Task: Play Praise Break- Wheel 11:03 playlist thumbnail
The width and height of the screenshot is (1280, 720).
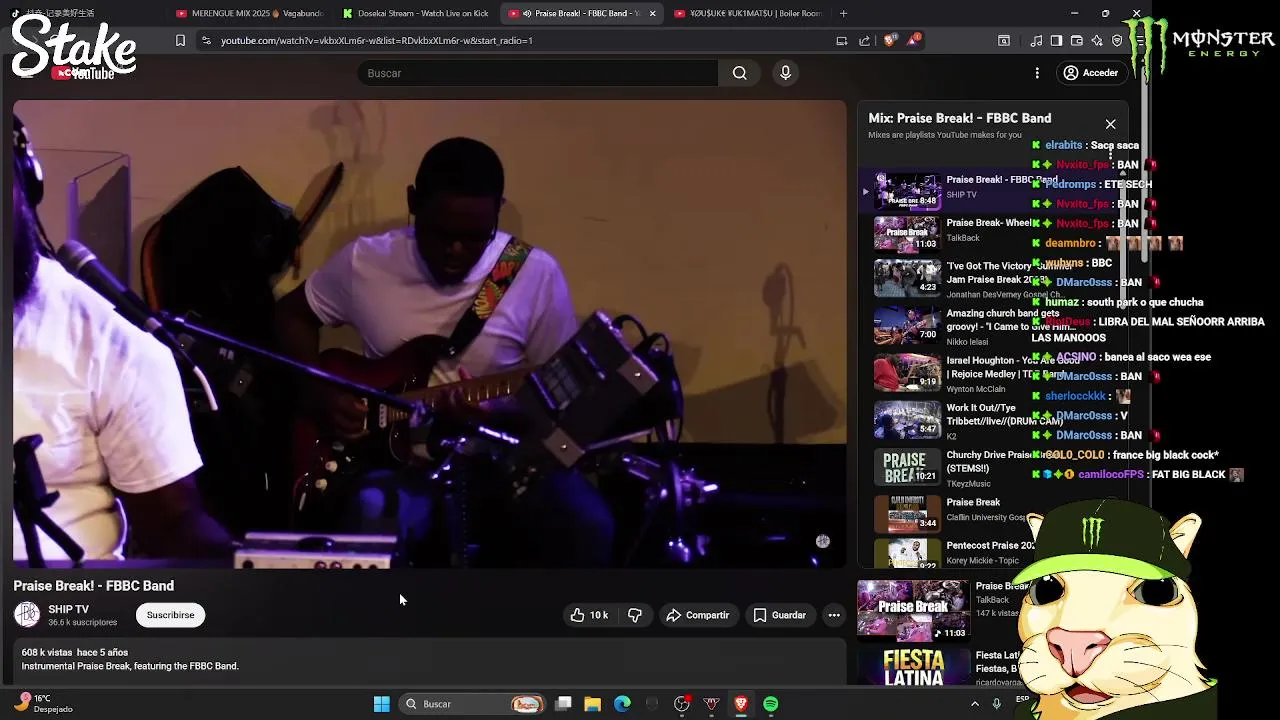Action: (907, 234)
